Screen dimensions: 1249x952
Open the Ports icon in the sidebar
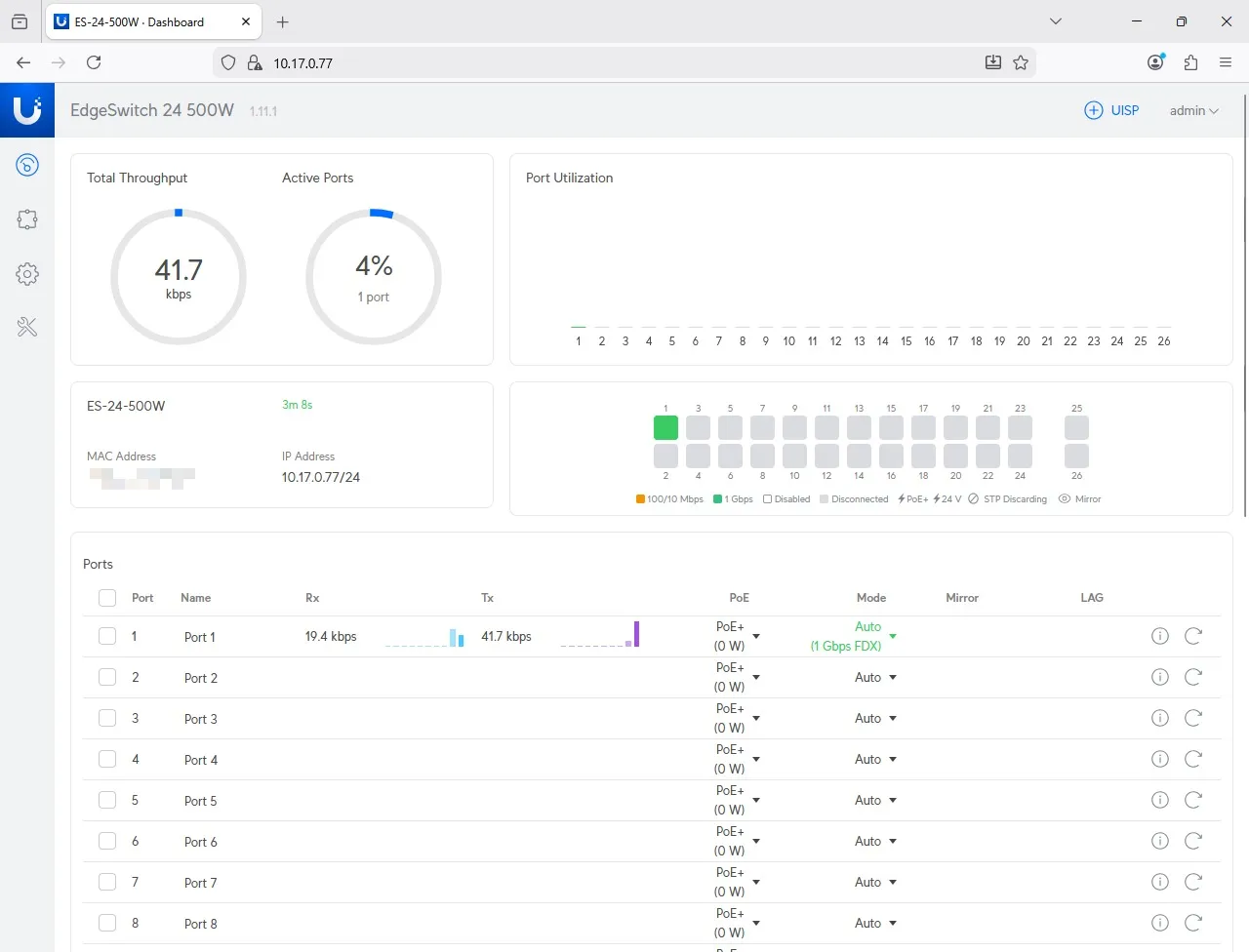click(x=27, y=219)
